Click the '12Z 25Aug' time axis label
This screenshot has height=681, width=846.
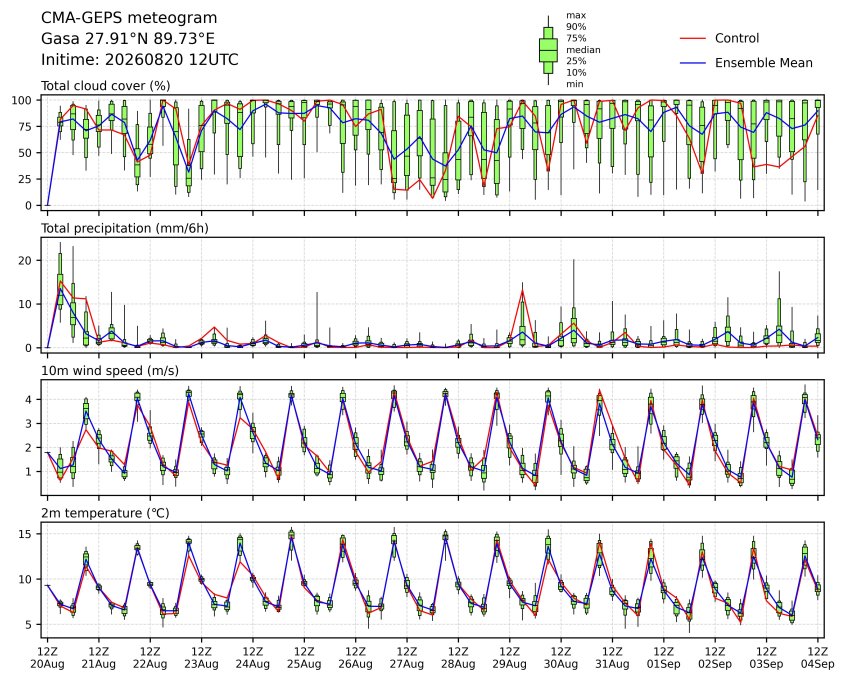(x=304, y=658)
